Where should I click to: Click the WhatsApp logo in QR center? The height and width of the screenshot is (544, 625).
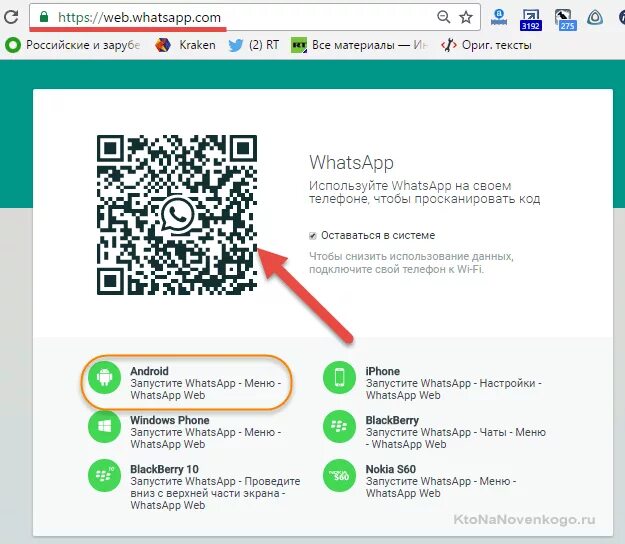click(x=177, y=214)
